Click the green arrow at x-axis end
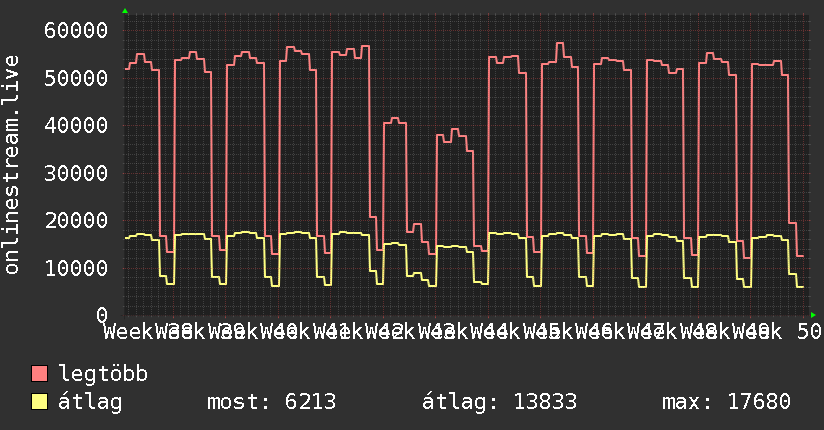824x430 pixels. (x=813, y=315)
